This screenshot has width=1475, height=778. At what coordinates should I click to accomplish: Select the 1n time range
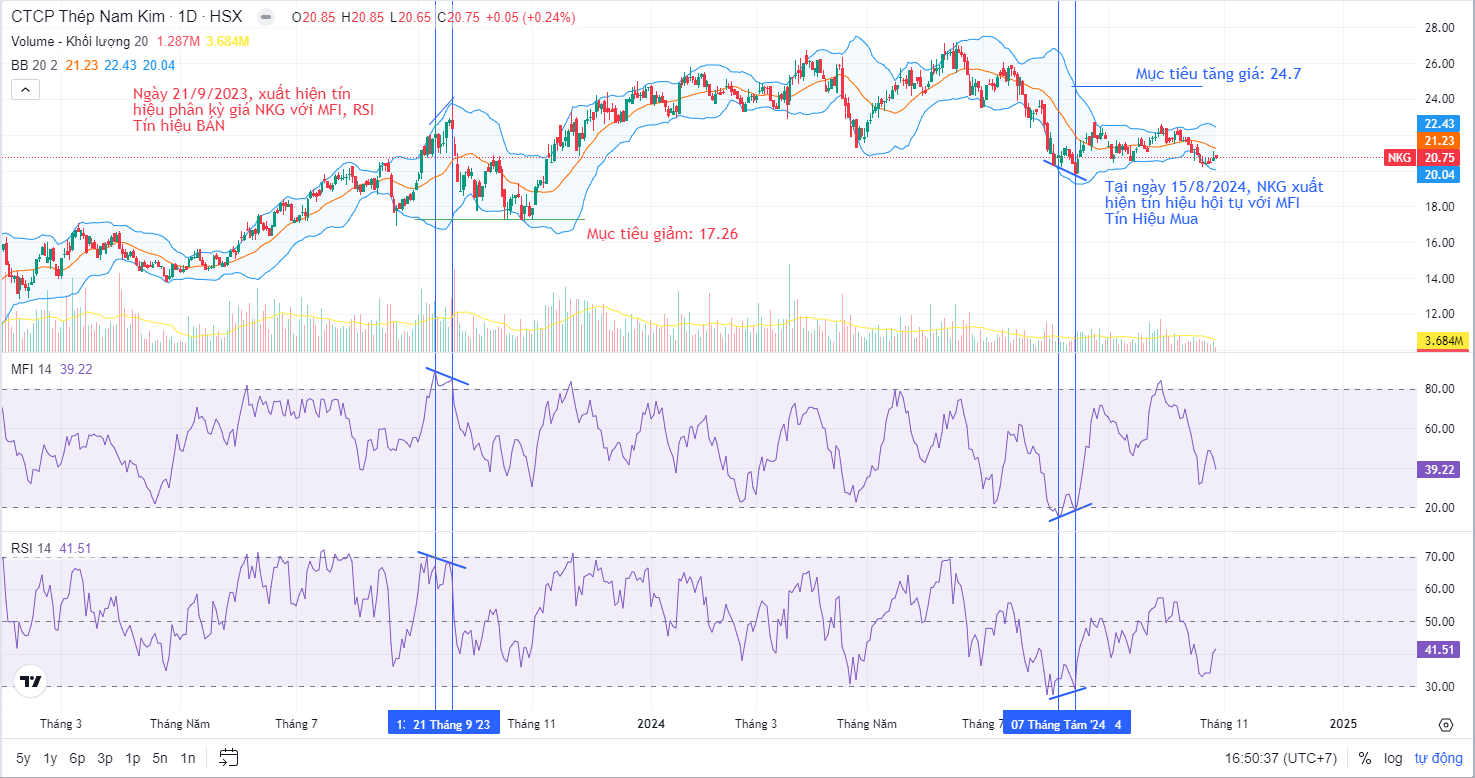(x=188, y=758)
